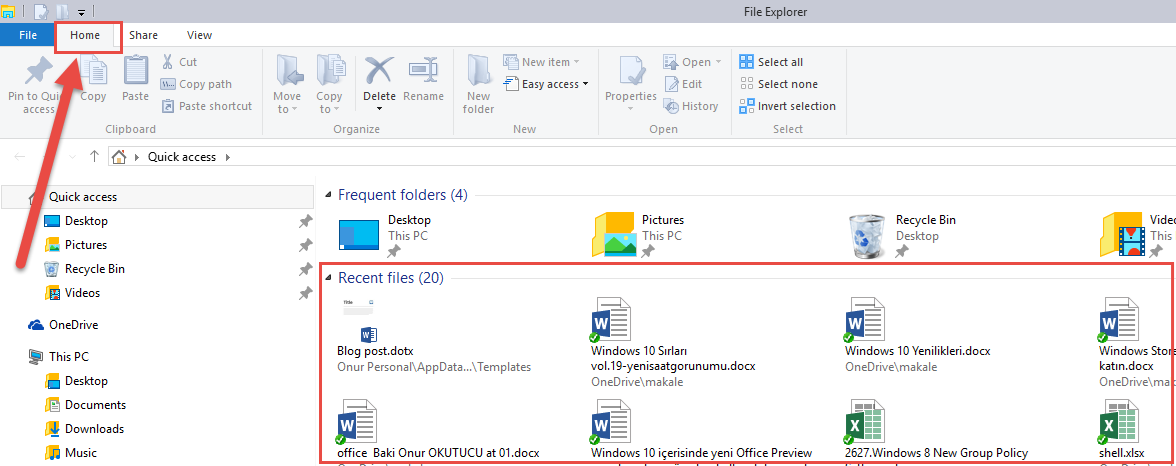1176x466 pixels.
Task: Select OneDrive in the navigation pane
Action: pyautogui.click(x=74, y=325)
